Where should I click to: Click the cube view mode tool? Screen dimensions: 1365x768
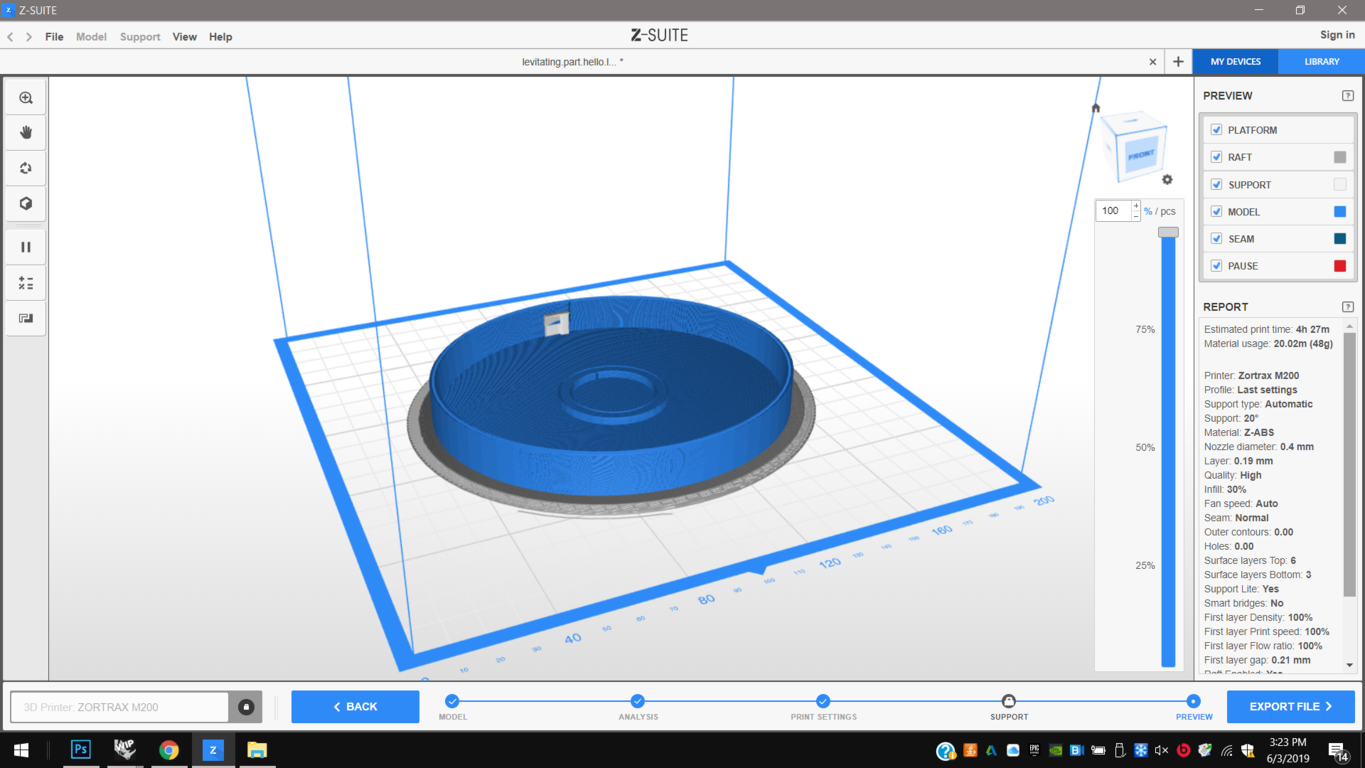(x=26, y=204)
